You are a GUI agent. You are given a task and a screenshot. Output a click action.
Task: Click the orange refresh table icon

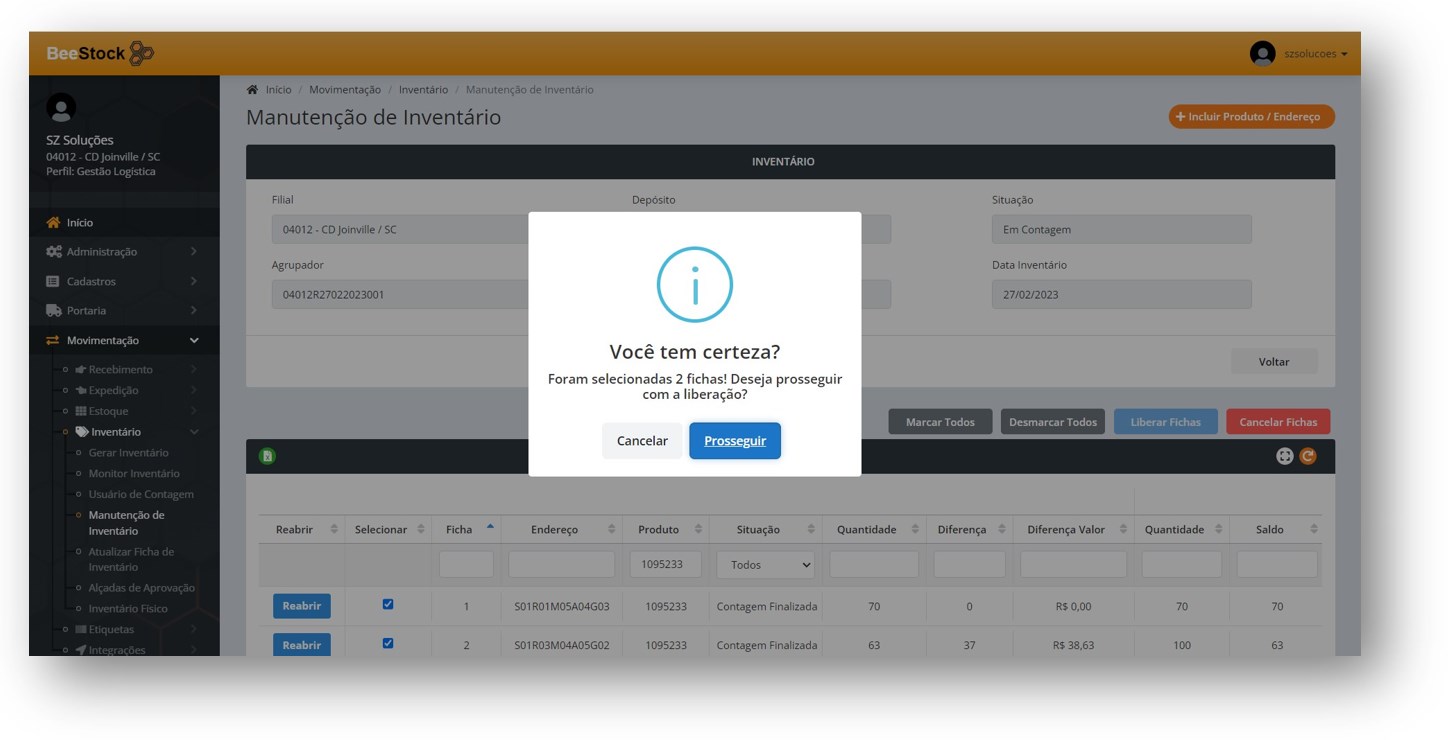tap(1308, 456)
